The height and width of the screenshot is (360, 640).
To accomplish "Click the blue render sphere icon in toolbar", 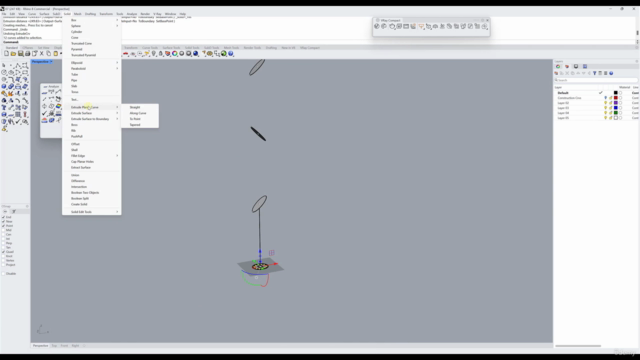I will coord(196,53).
